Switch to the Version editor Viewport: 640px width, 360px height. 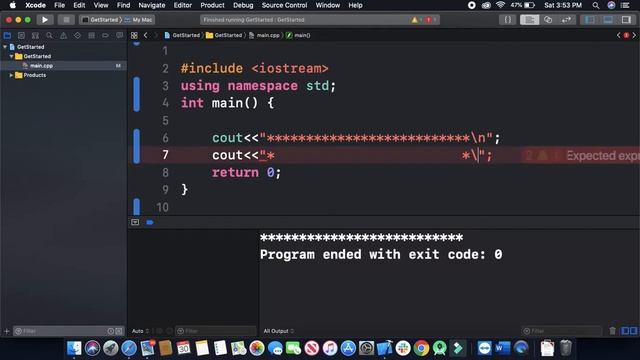pyautogui.click(x=566, y=20)
